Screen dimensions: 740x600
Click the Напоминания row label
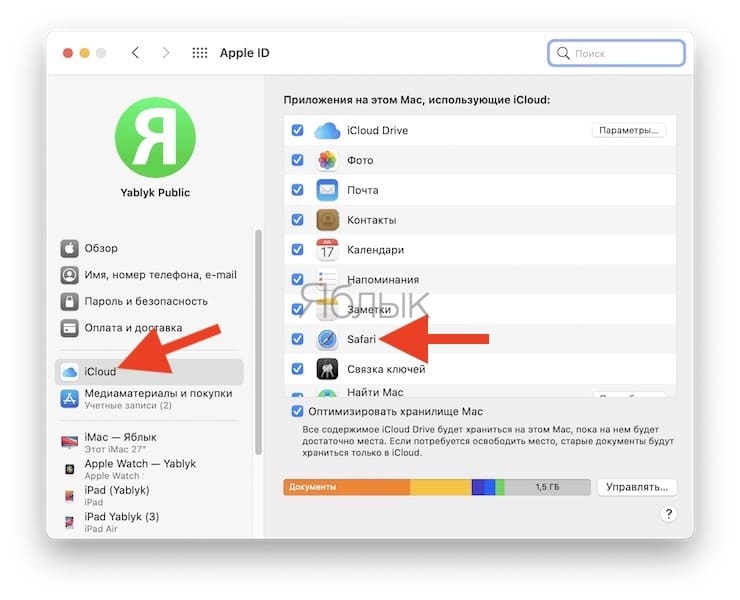tap(383, 280)
